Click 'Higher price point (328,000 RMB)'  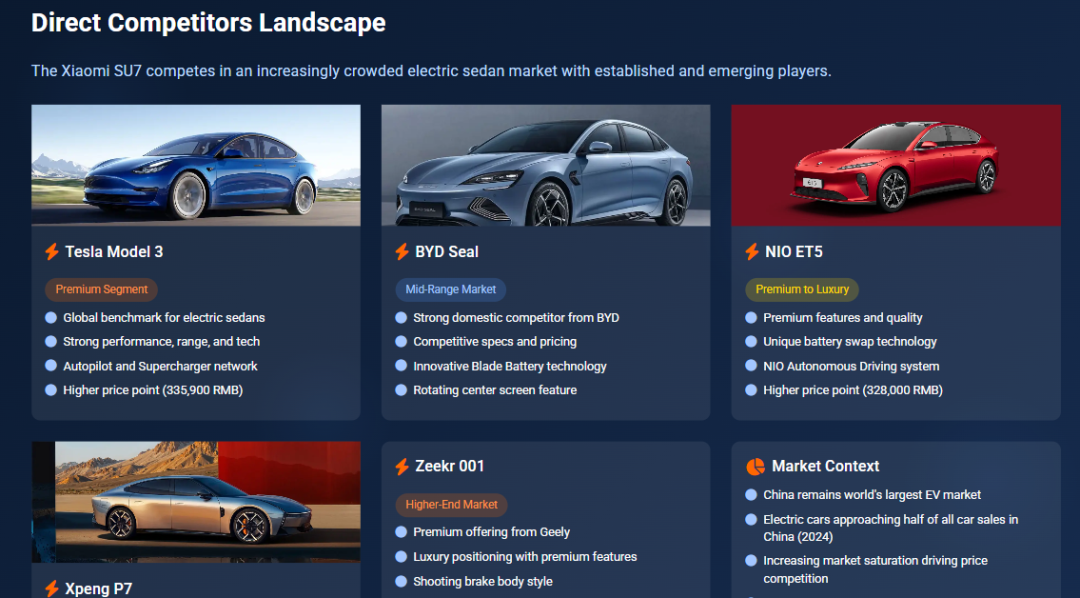(853, 390)
